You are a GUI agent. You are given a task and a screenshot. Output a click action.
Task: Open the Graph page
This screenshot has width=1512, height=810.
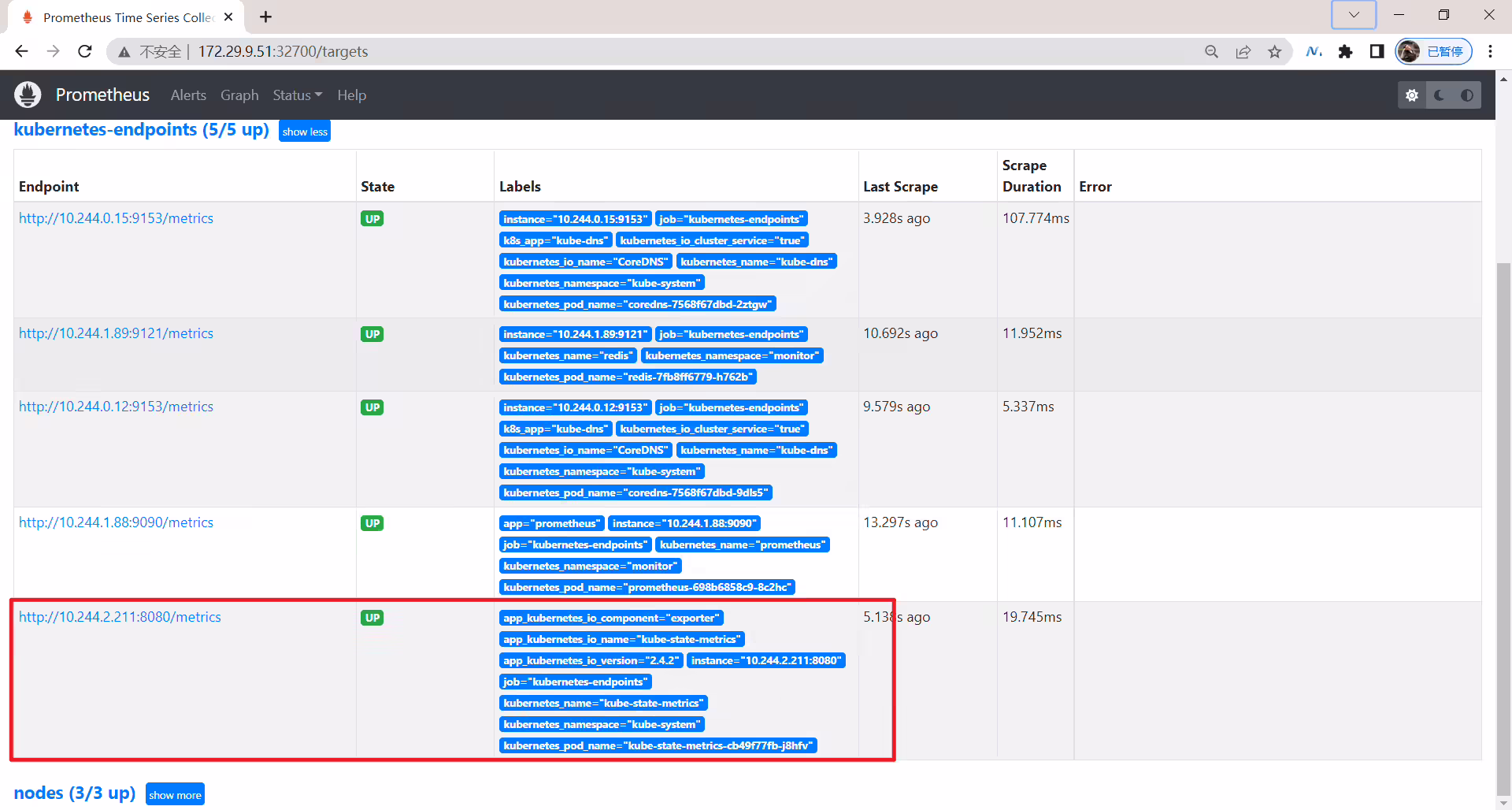click(x=239, y=95)
